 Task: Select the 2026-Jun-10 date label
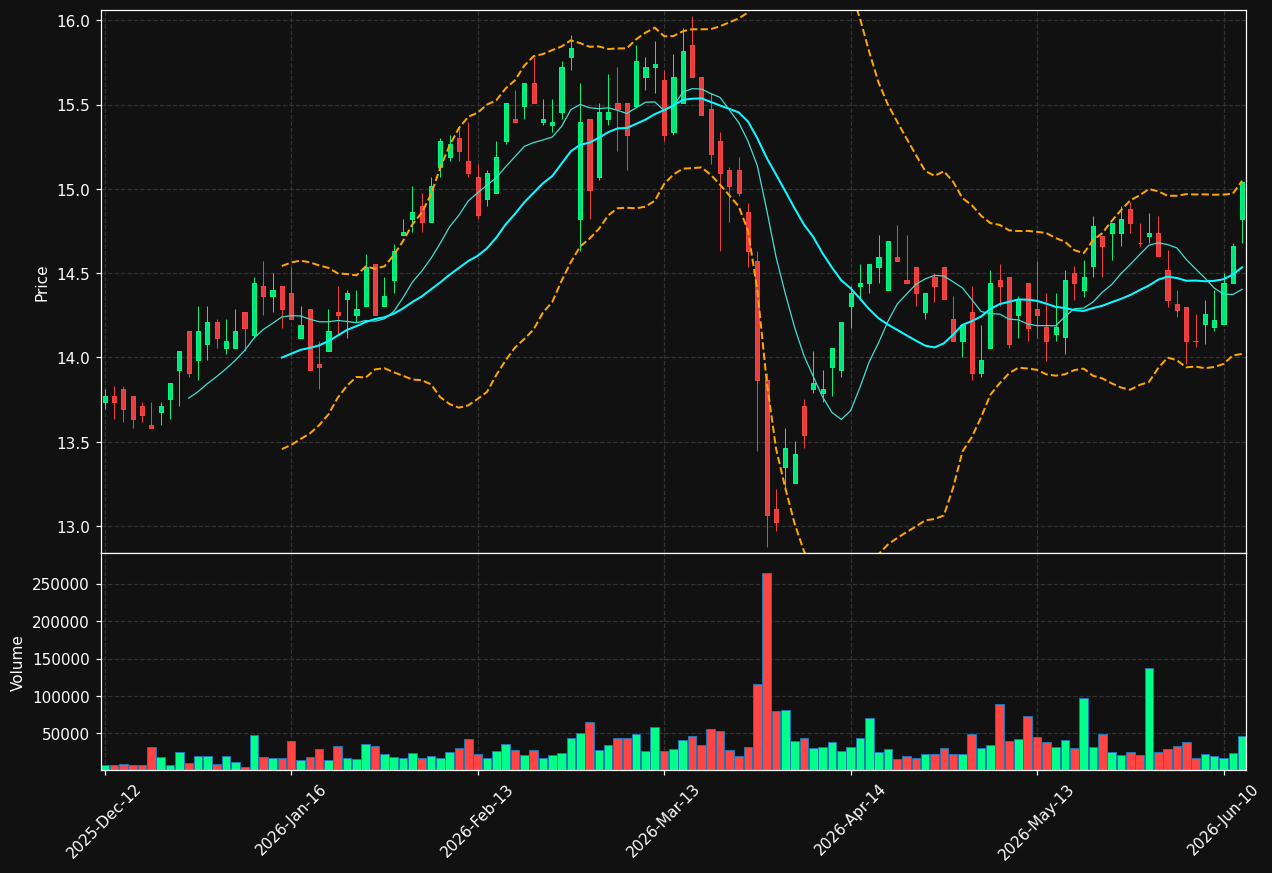click(1223, 820)
